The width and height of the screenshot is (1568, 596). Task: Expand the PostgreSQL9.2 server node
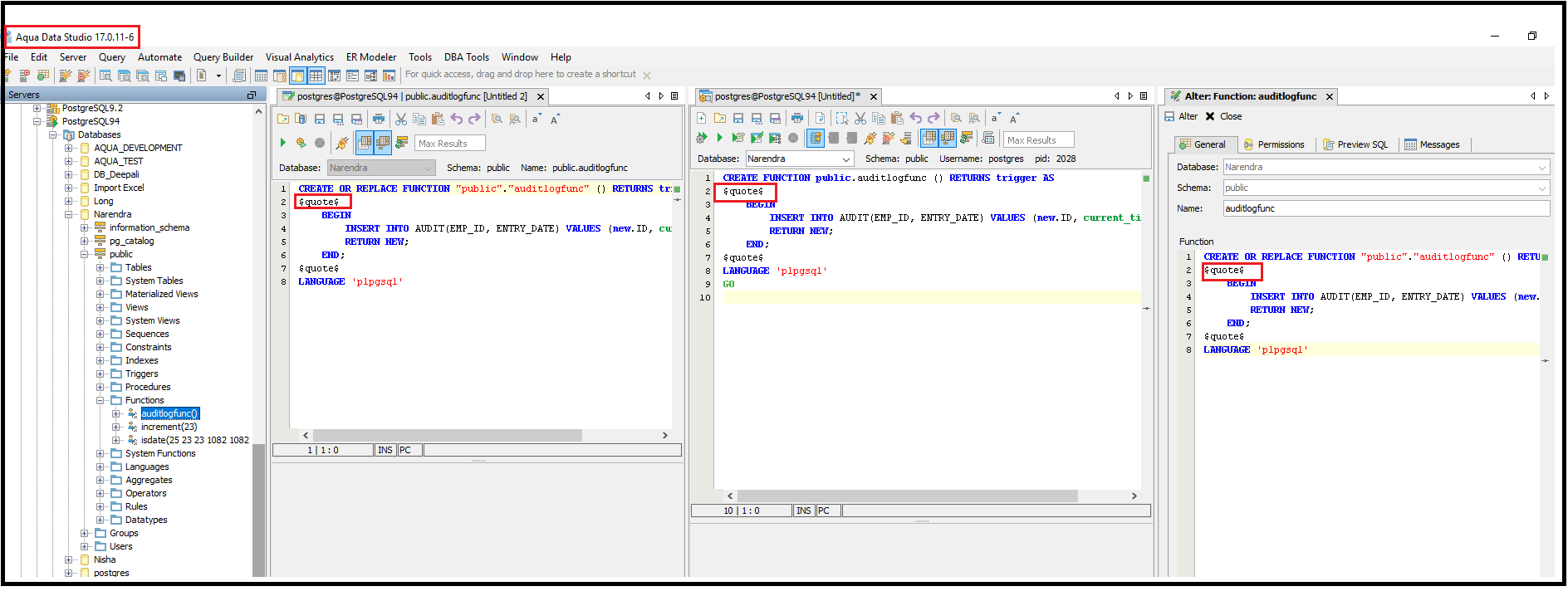coord(37,109)
